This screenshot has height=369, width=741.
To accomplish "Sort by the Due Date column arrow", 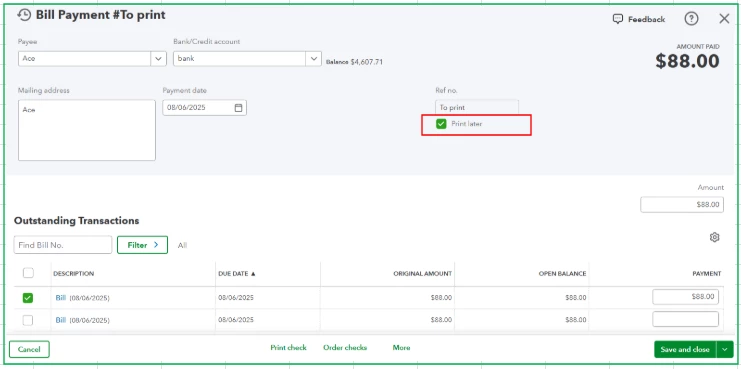I will tap(253, 274).
